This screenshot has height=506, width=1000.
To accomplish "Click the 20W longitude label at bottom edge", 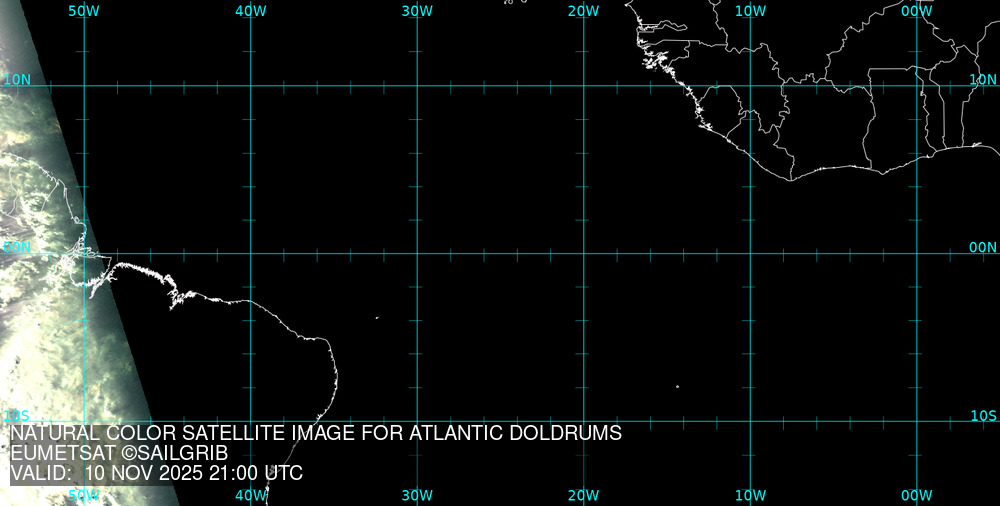I will [583, 495].
